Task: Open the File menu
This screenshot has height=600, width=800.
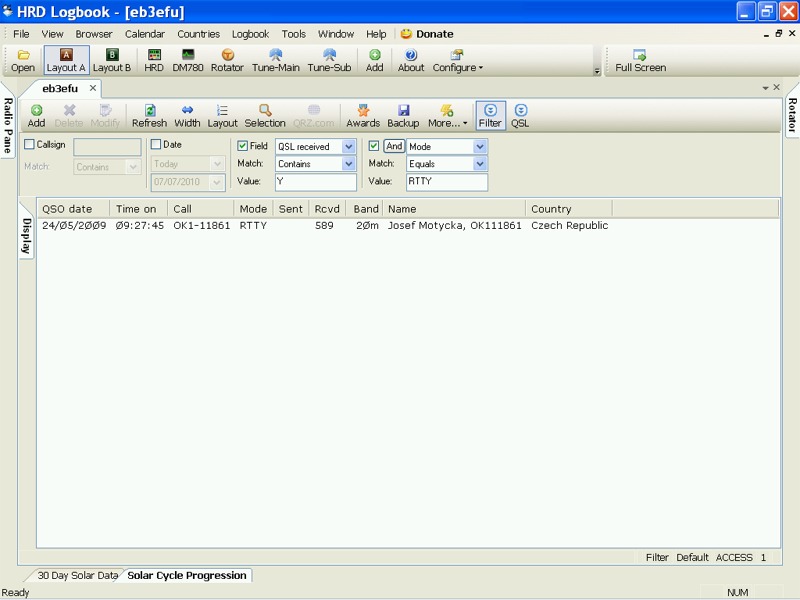Action: click(x=21, y=34)
